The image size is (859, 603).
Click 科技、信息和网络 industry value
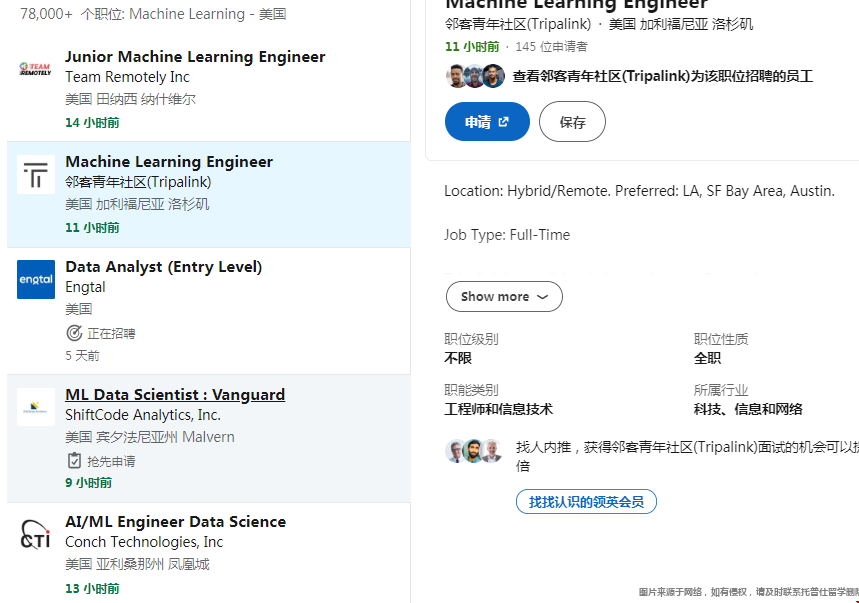click(x=748, y=409)
